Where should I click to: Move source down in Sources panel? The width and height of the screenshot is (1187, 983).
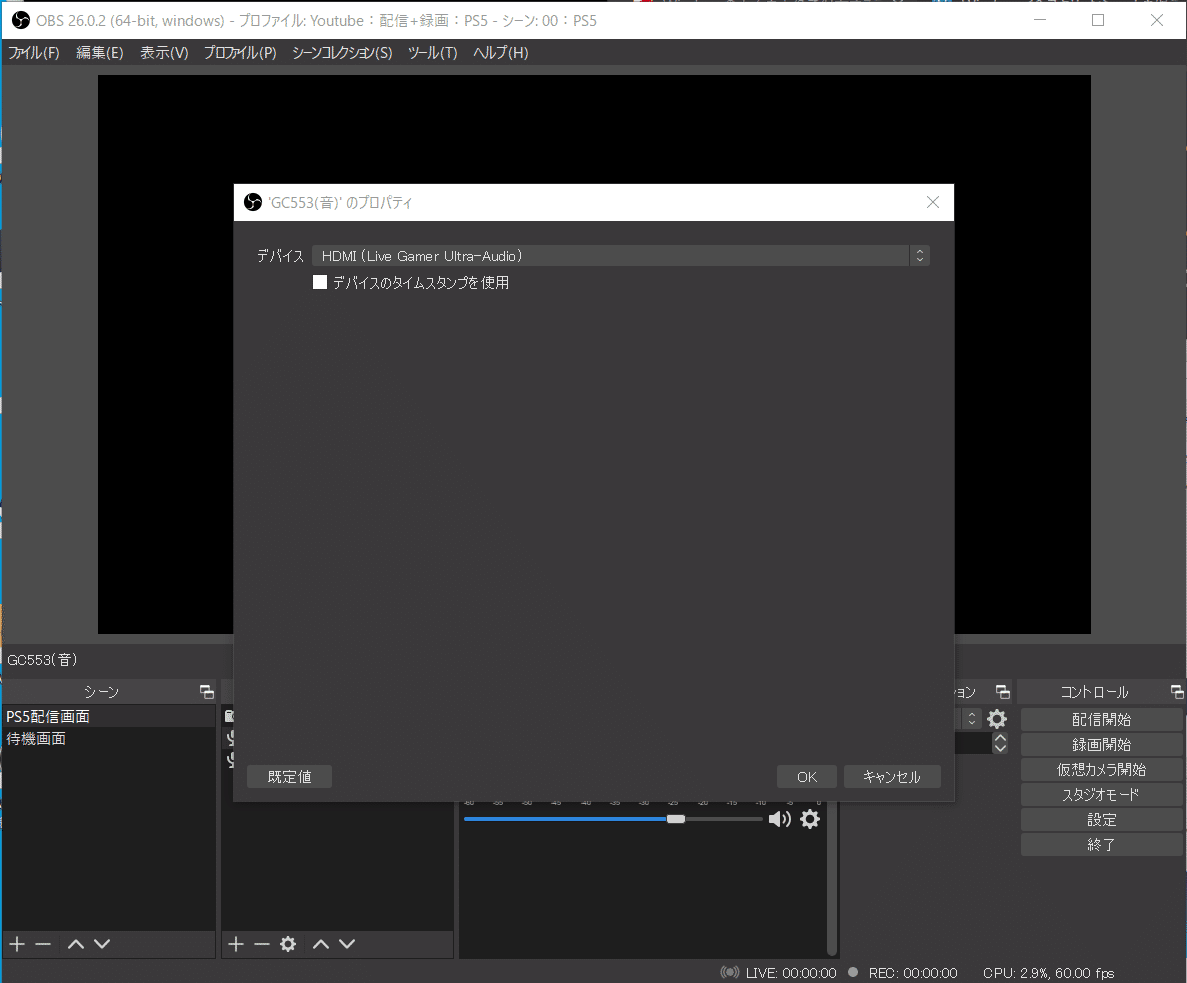click(x=347, y=944)
